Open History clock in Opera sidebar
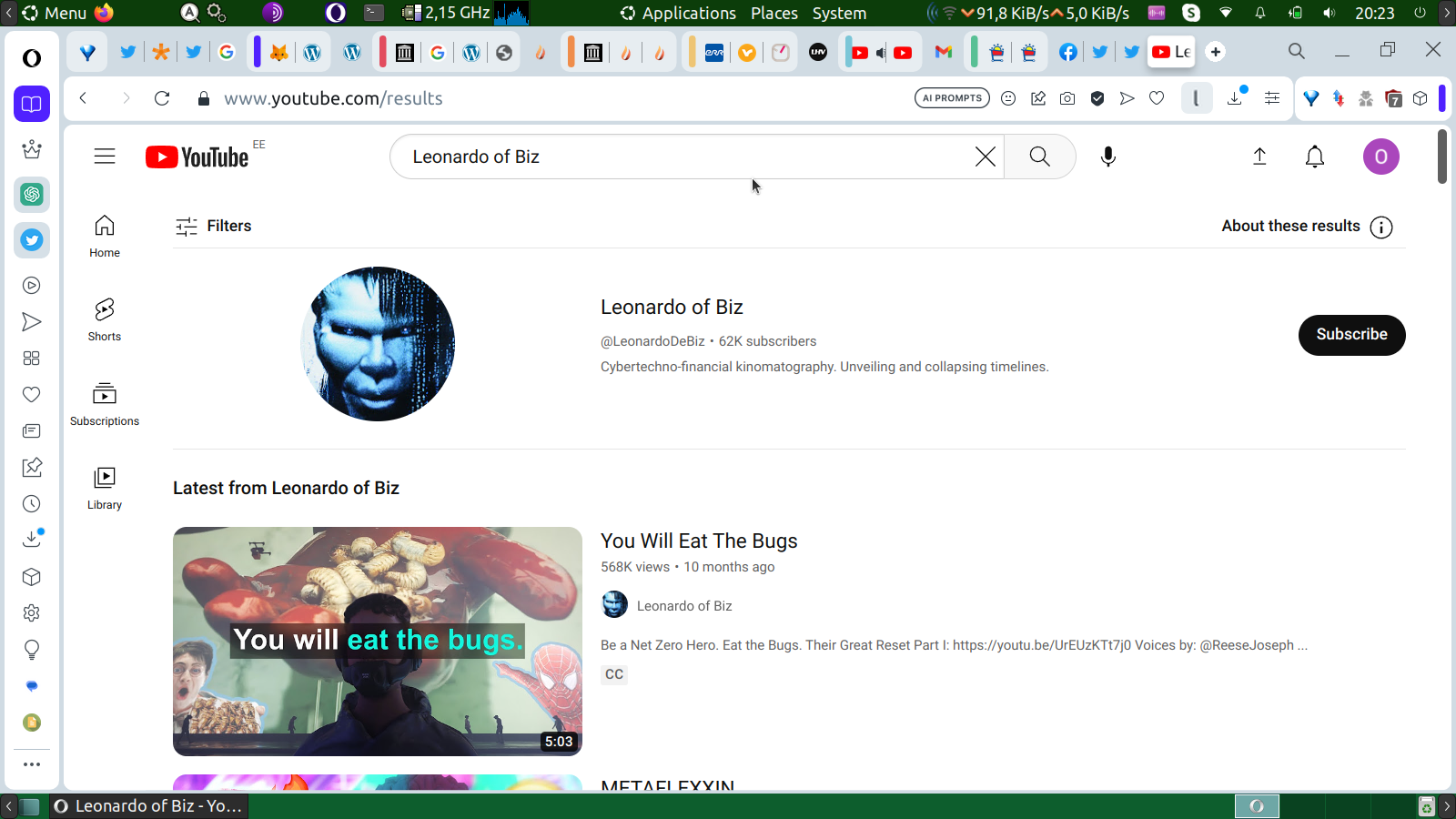Screen dimensions: 1456x819 32,504
